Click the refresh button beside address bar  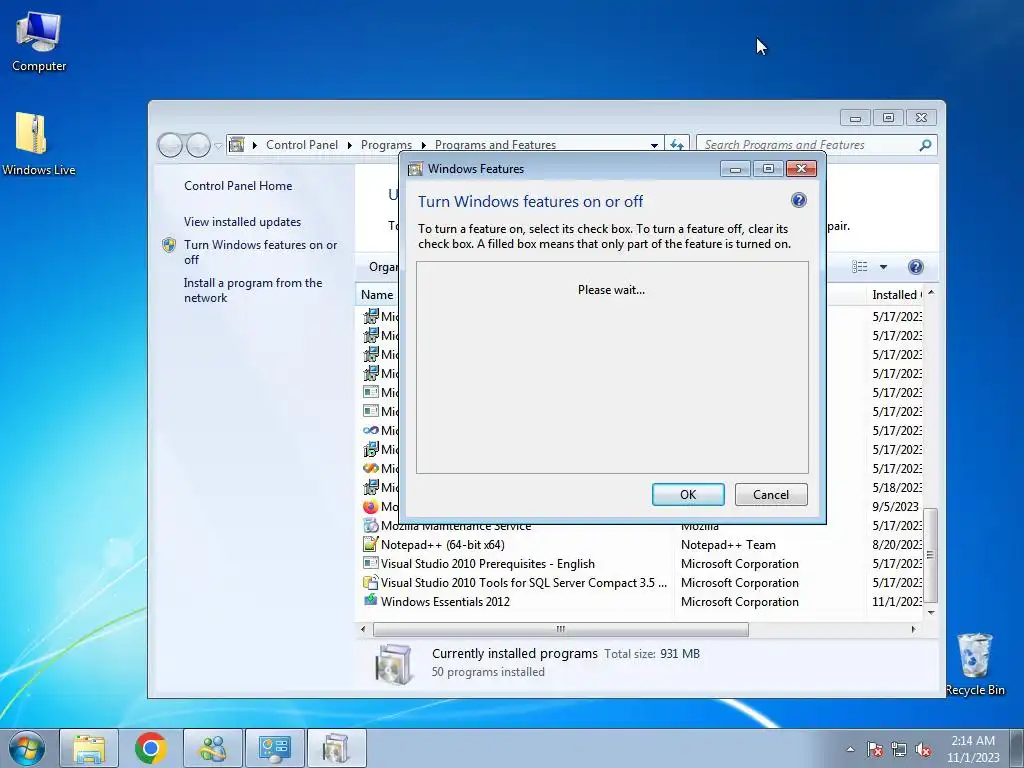tap(677, 145)
